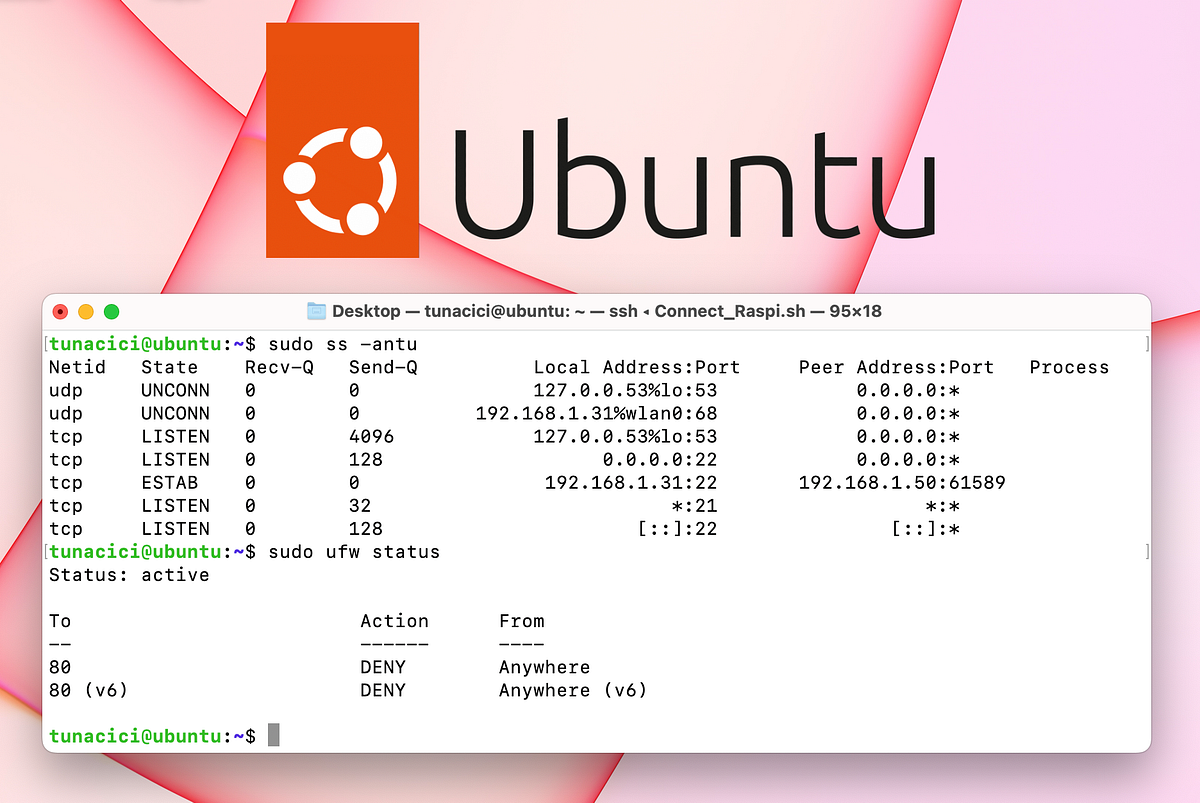Minimize the terminal with the yellow button
The width and height of the screenshot is (1200, 803).
click(86, 311)
